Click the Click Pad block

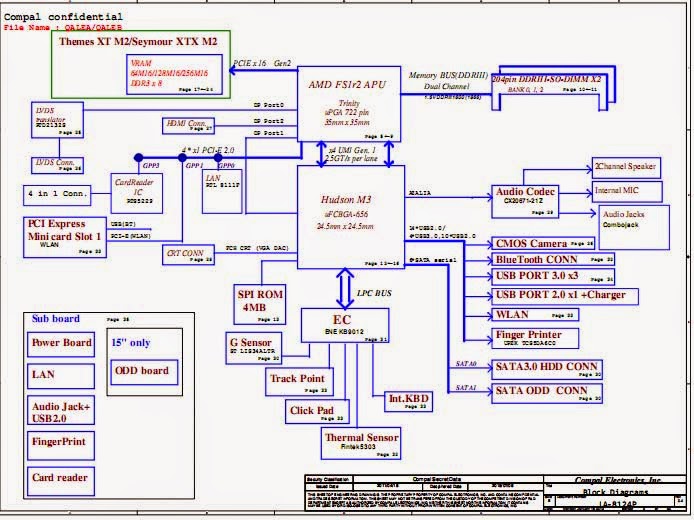[317, 412]
